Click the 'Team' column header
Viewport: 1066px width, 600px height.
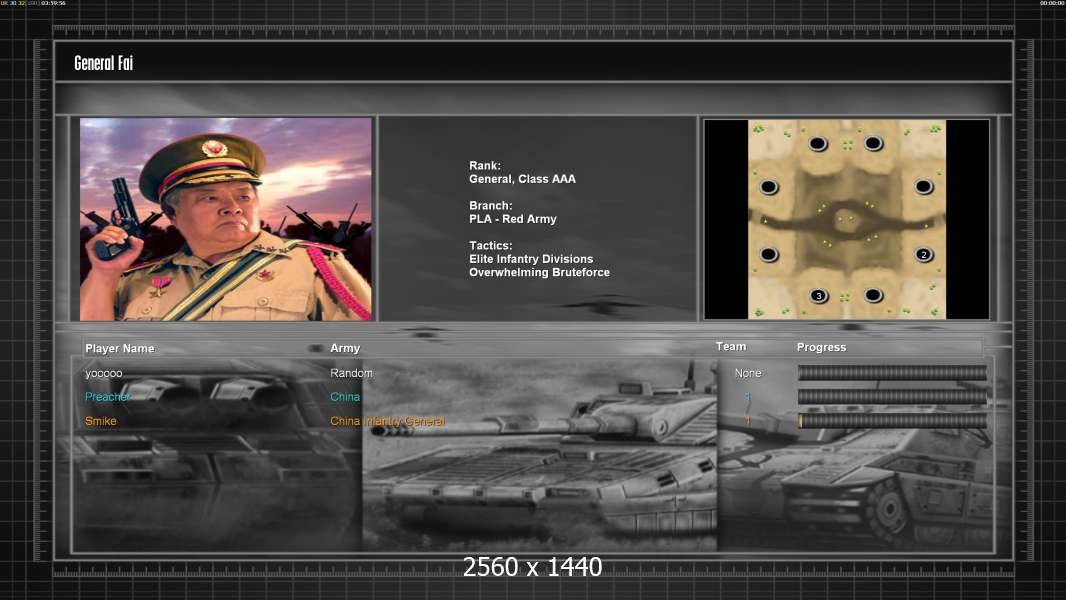point(731,346)
